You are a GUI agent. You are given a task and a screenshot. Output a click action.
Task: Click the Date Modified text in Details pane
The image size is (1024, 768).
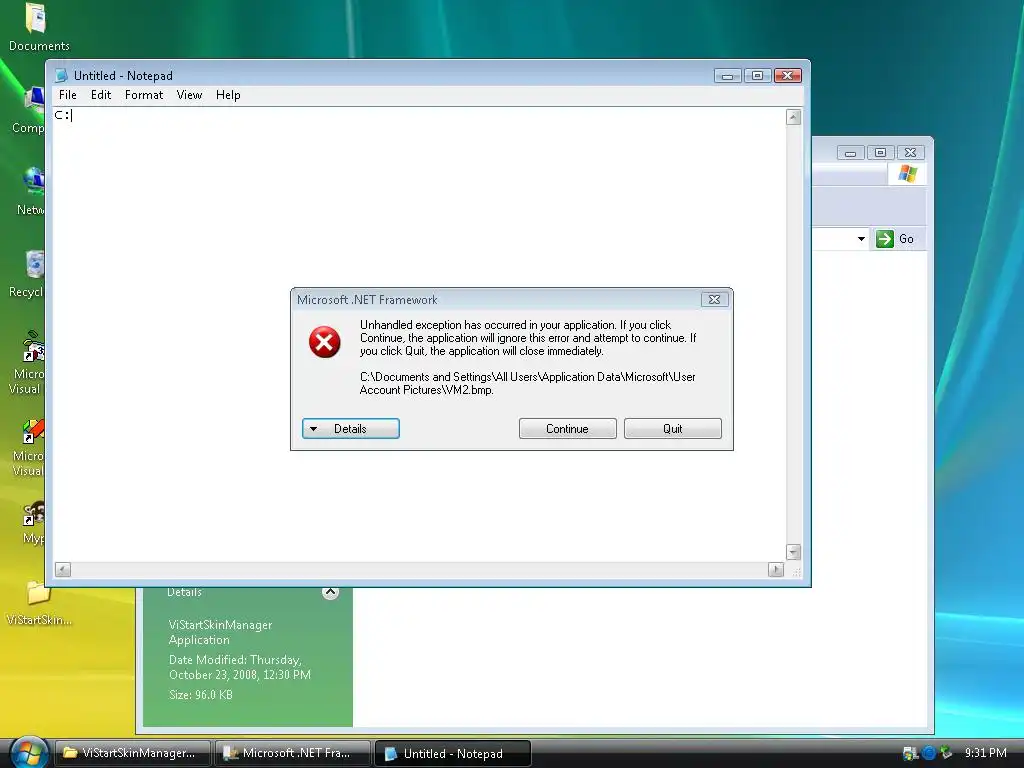[x=240, y=667]
